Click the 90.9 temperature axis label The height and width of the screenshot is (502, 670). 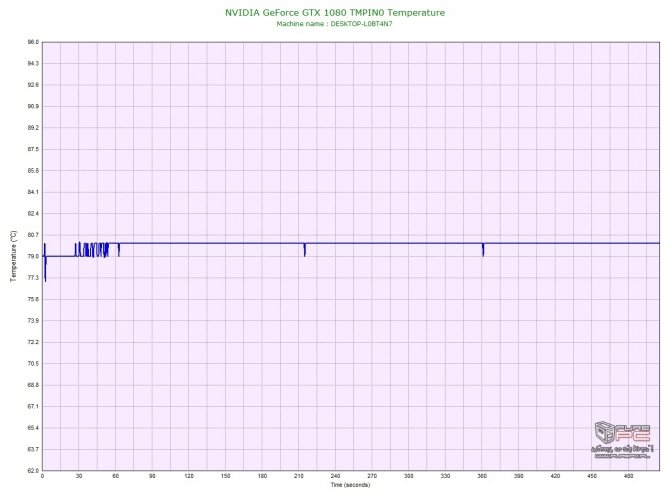click(x=33, y=106)
